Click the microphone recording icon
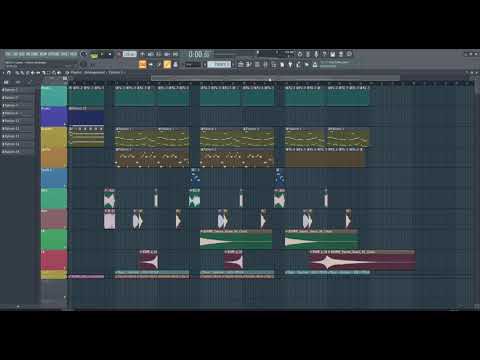 316,54
